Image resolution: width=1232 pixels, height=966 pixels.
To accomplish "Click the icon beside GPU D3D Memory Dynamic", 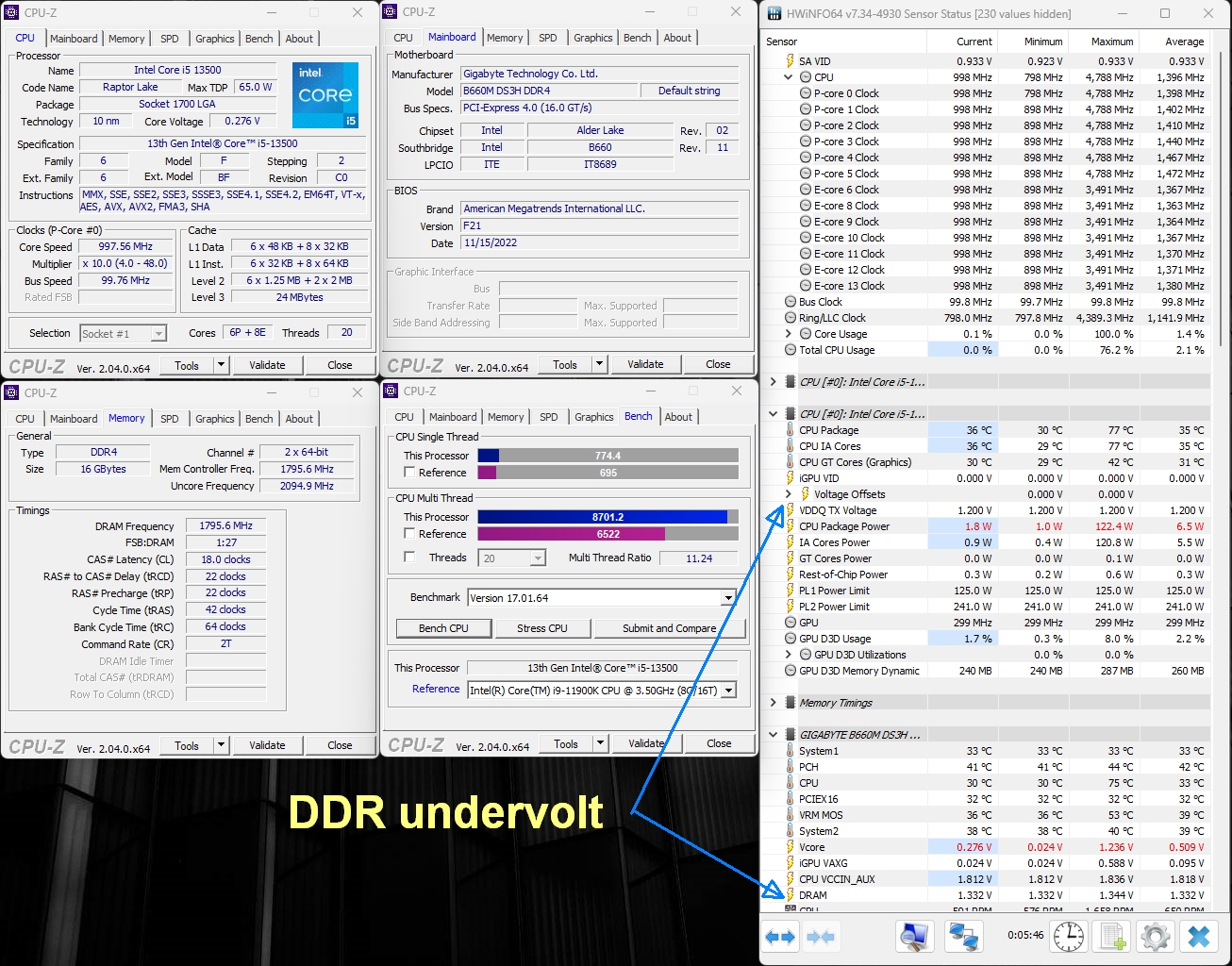I will pyautogui.click(x=791, y=671).
